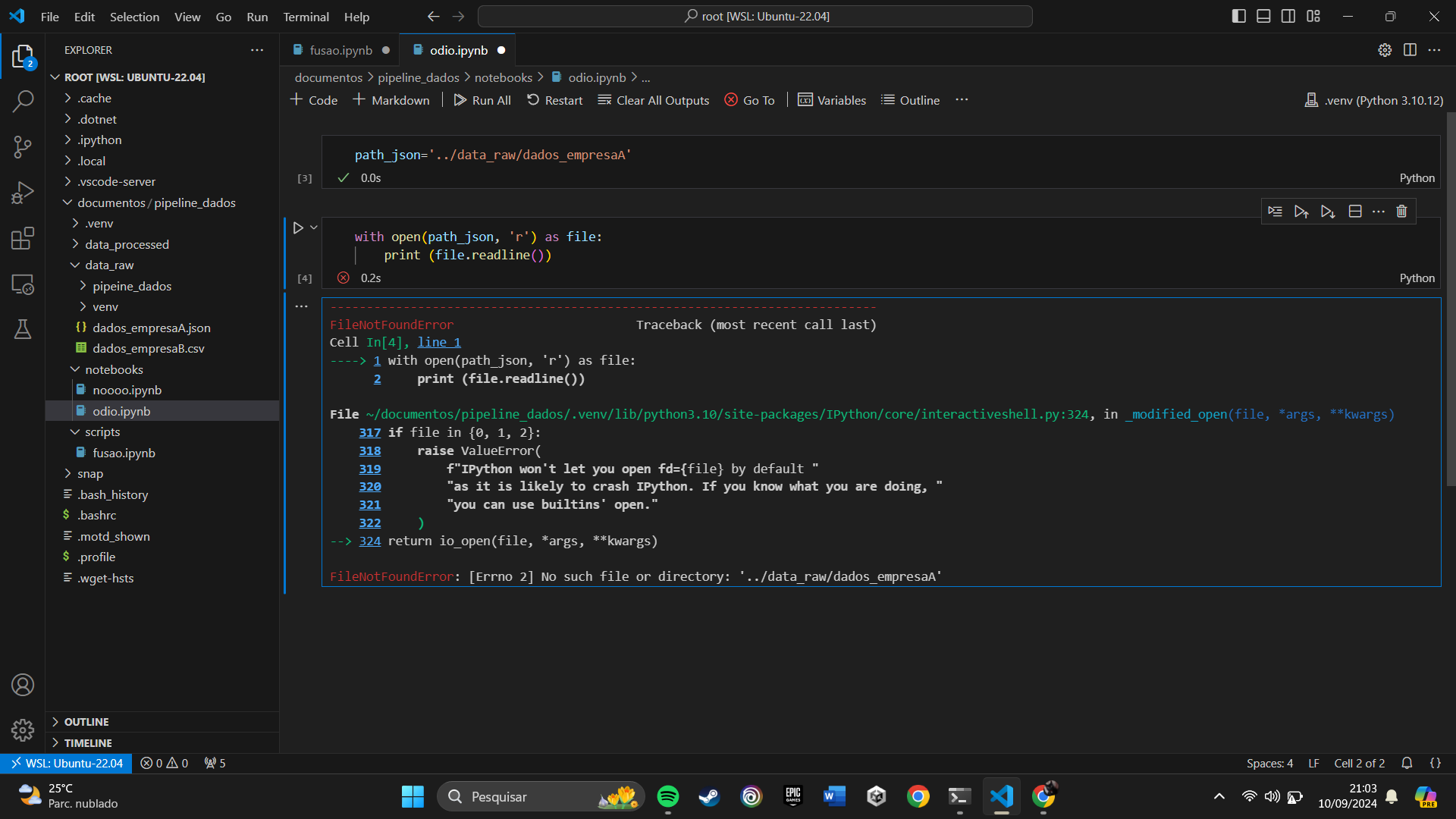Switch to the fusao.ipynb tab

(340, 50)
